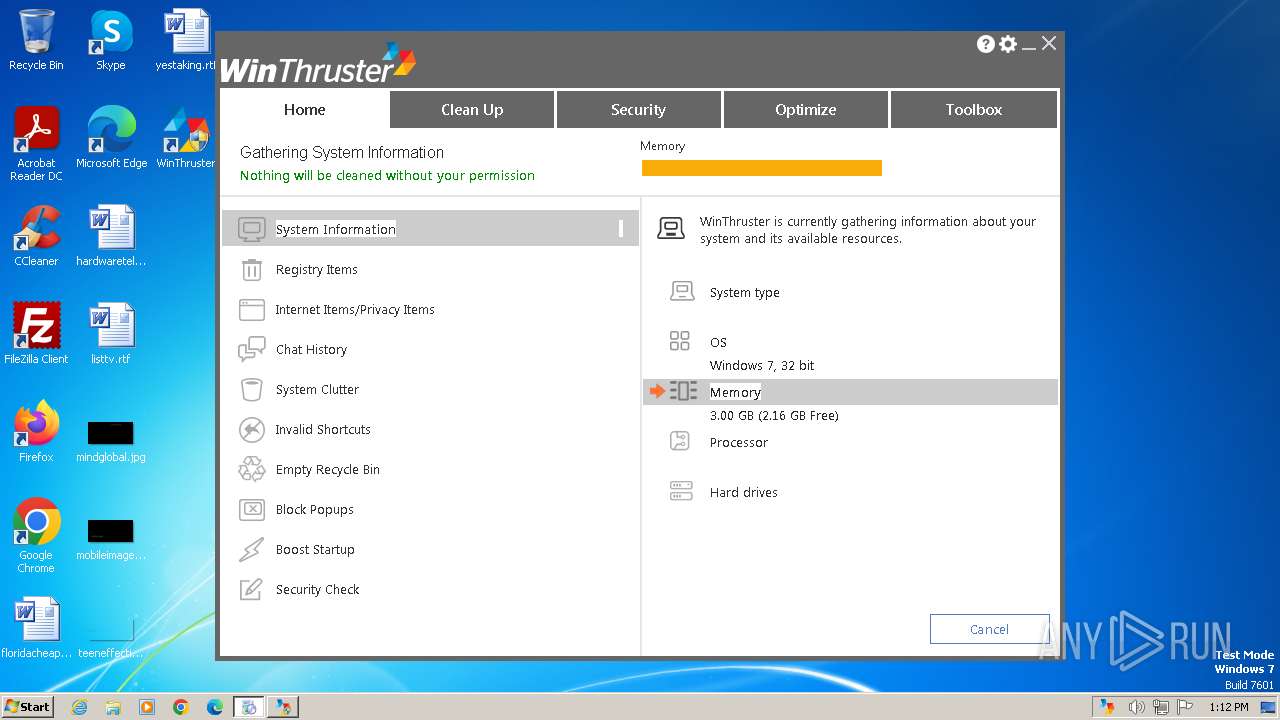Switch to the Clean Up tab
The width and height of the screenshot is (1280, 720).
(472, 110)
